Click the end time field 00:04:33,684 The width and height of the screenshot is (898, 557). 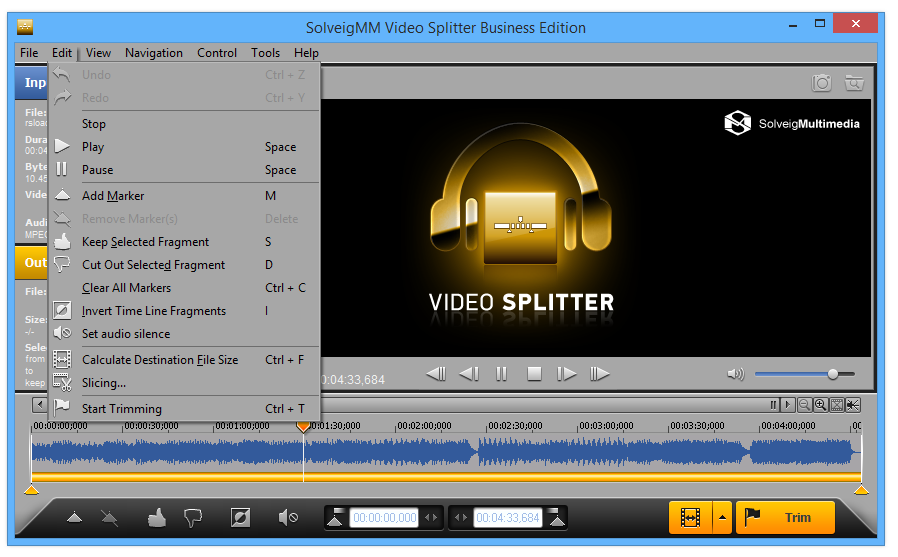point(507,518)
